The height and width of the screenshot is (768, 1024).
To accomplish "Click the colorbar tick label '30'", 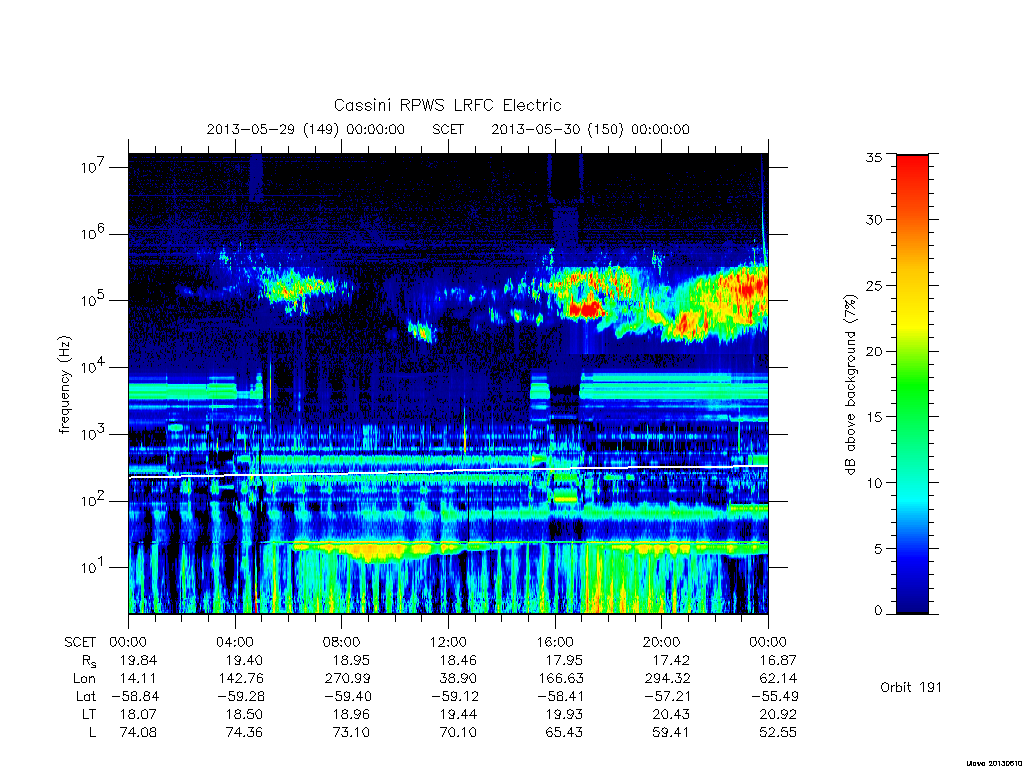I will (873, 219).
